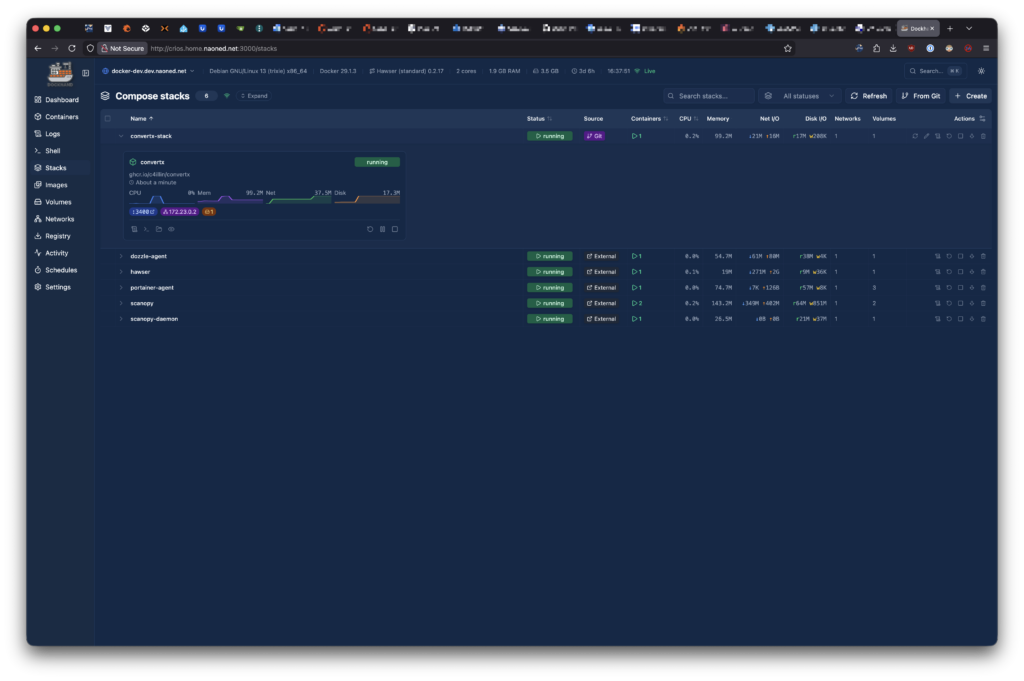This screenshot has height=681, width=1024.
Task: Open the file browser icon in the convertx card
Action: tap(158, 229)
